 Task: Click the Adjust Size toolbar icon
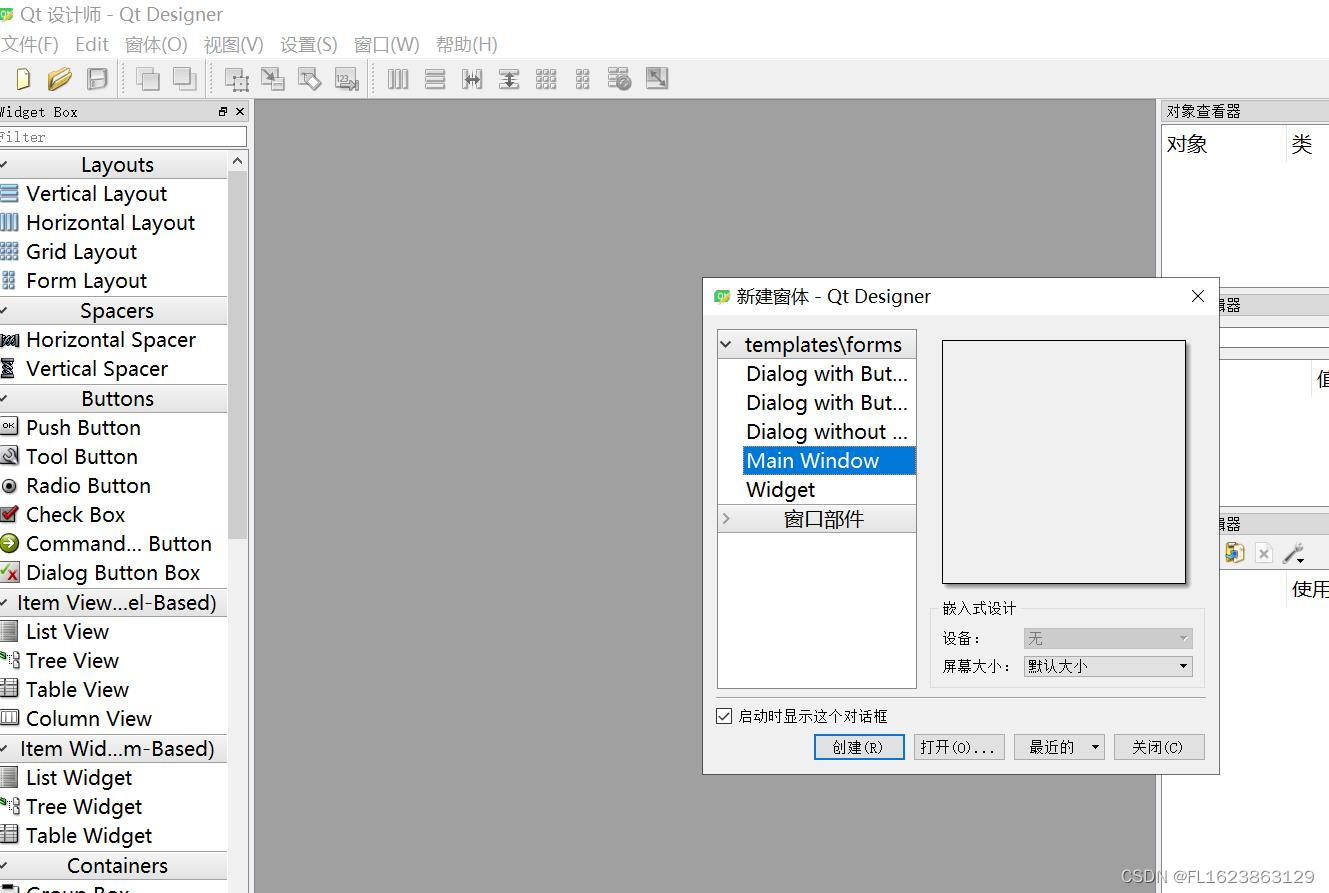click(x=657, y=79)
